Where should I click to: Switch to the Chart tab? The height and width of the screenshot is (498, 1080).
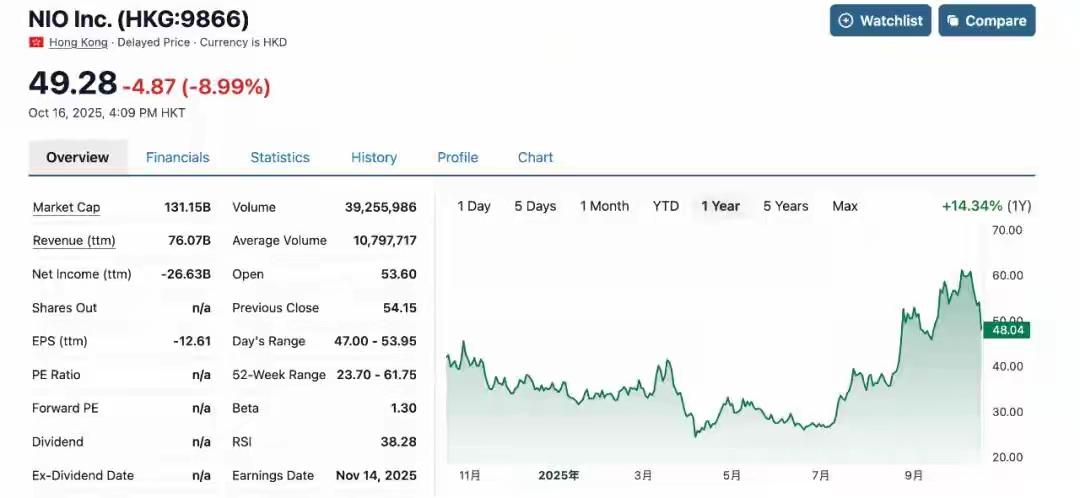[535, 157]
